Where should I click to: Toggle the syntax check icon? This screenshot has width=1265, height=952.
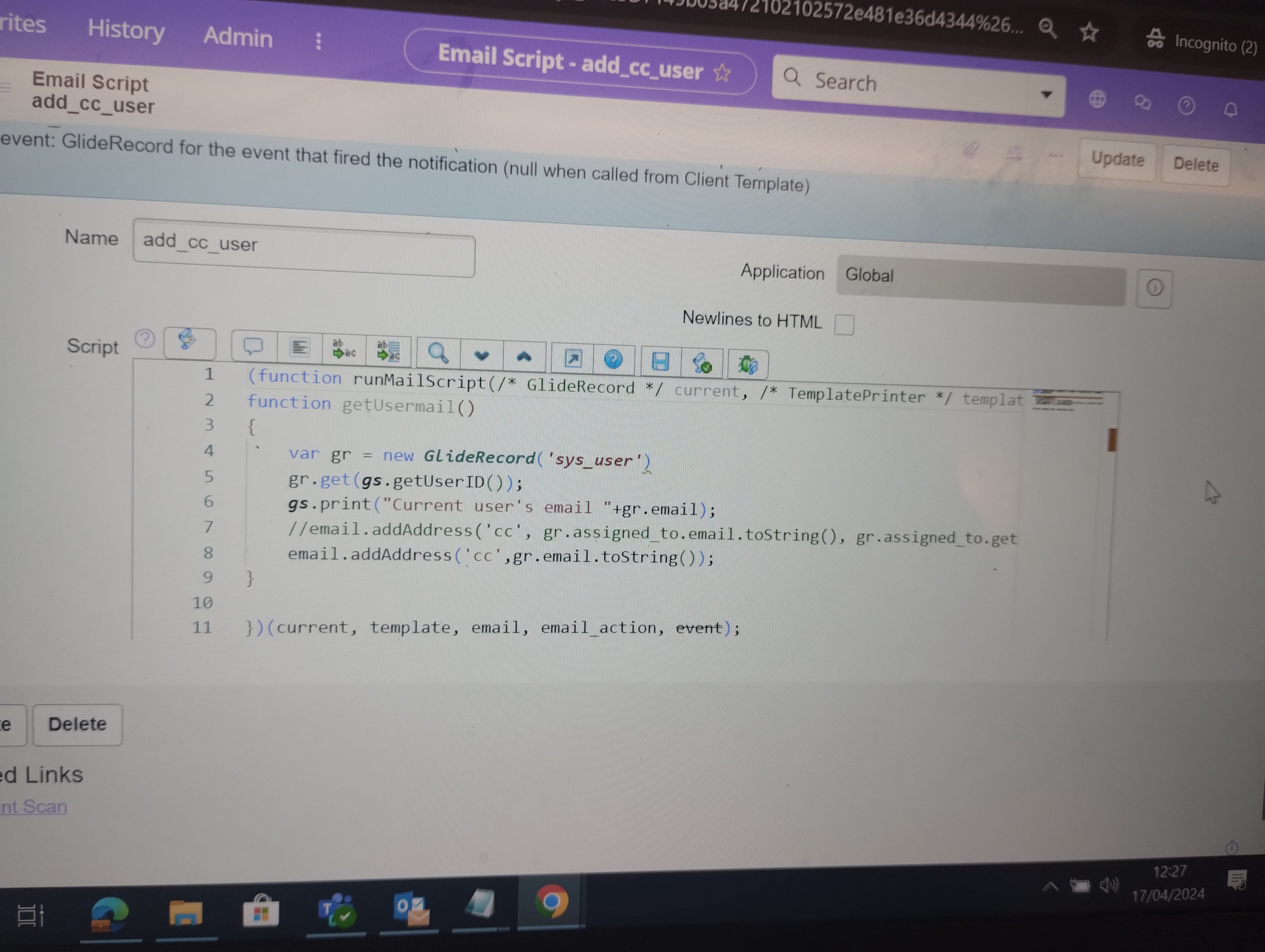coord(702,363)
